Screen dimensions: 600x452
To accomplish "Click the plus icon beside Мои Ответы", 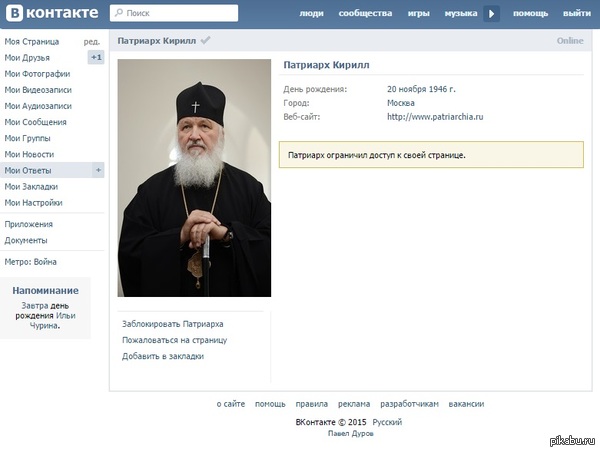I will pyautogui.click(x=97, y=170).
